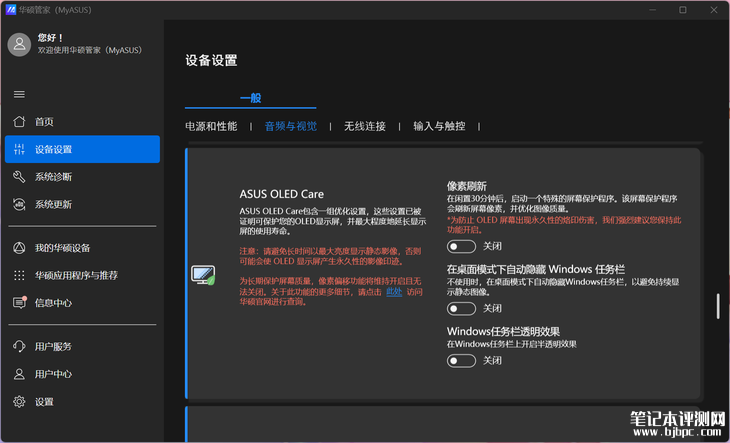Click the person icon next to 用户中心
Viewport: 730px width, 443px height.
click(x=19, y=374)
